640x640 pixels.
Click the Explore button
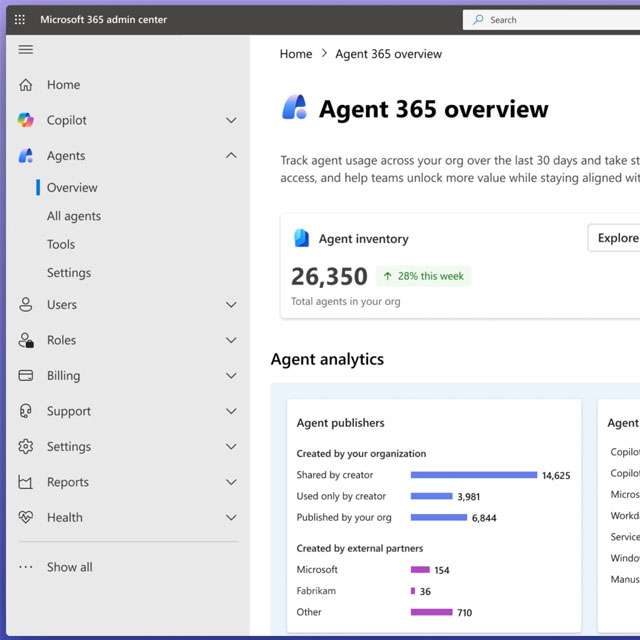tap(614, 238)
